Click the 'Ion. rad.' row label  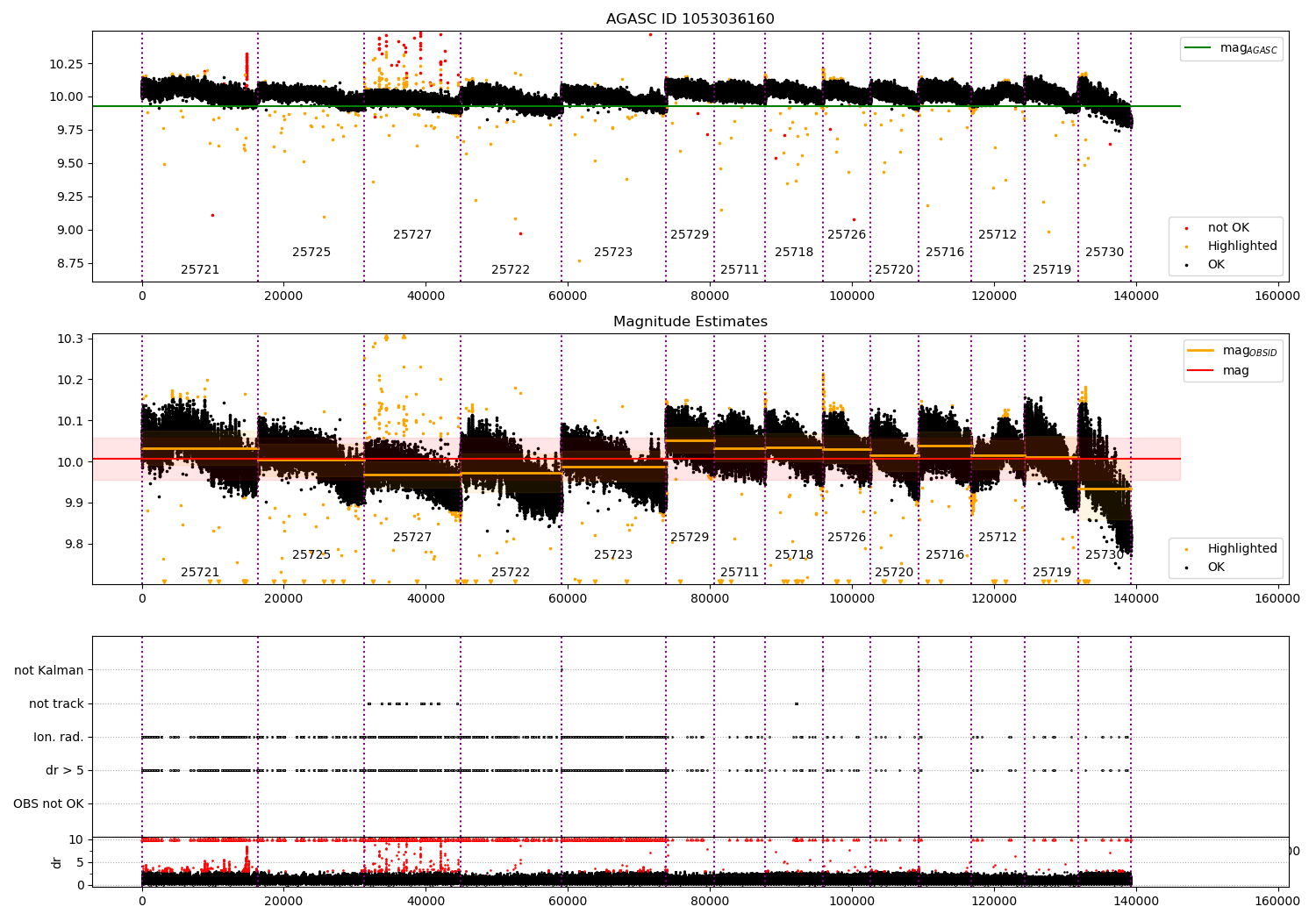click(59, 737)
